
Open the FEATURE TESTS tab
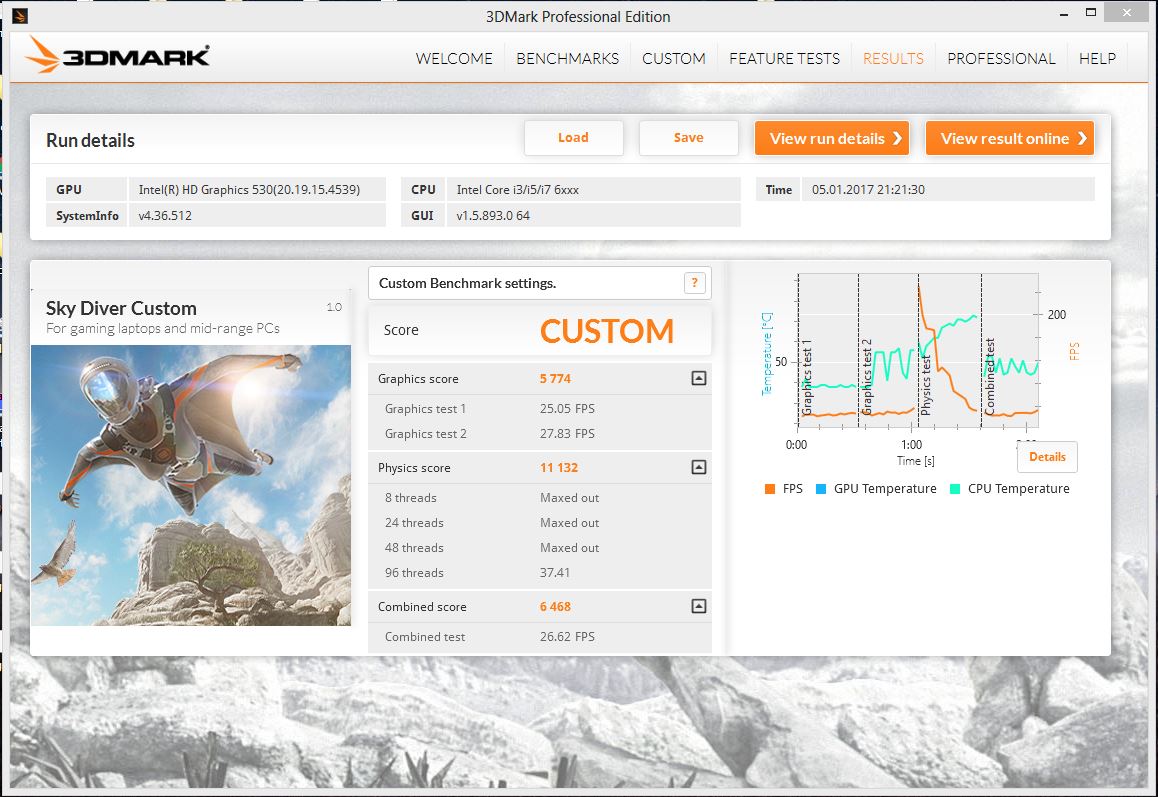[x=784, y=58]
